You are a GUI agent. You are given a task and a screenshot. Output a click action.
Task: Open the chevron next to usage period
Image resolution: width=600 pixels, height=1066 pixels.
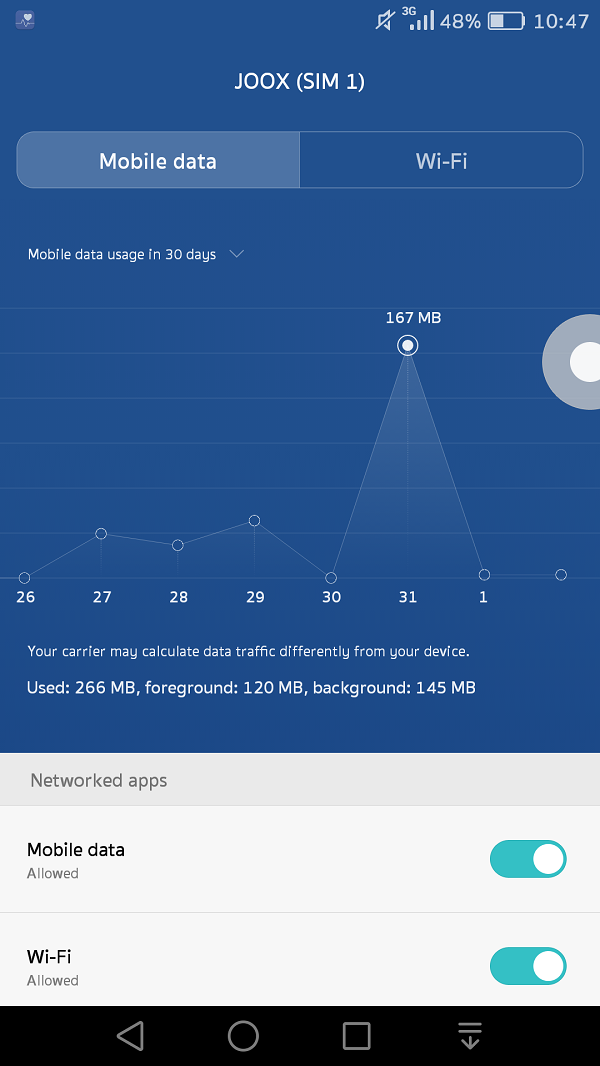coord(236,254)
